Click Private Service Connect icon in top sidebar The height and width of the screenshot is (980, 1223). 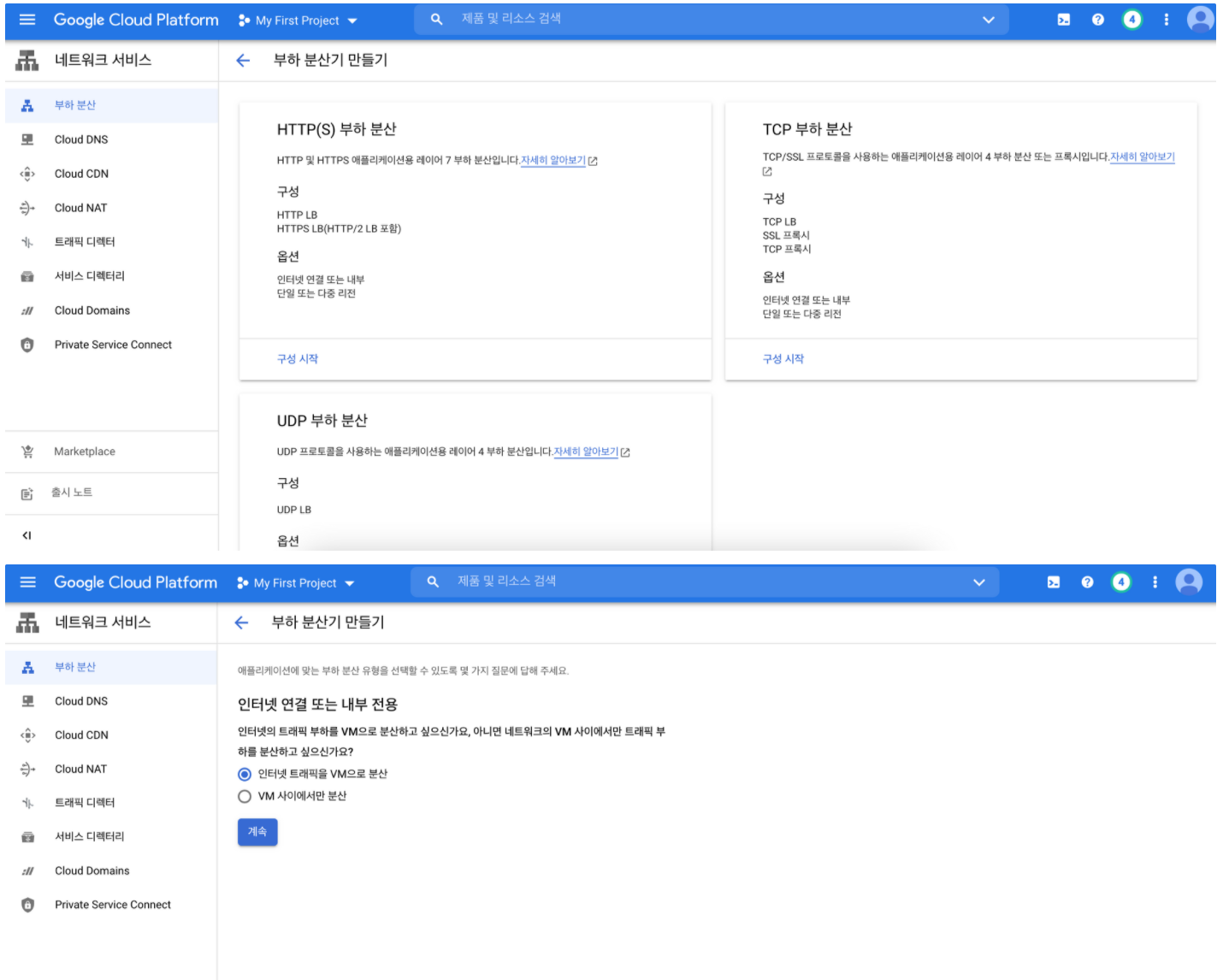coord(27,345)
